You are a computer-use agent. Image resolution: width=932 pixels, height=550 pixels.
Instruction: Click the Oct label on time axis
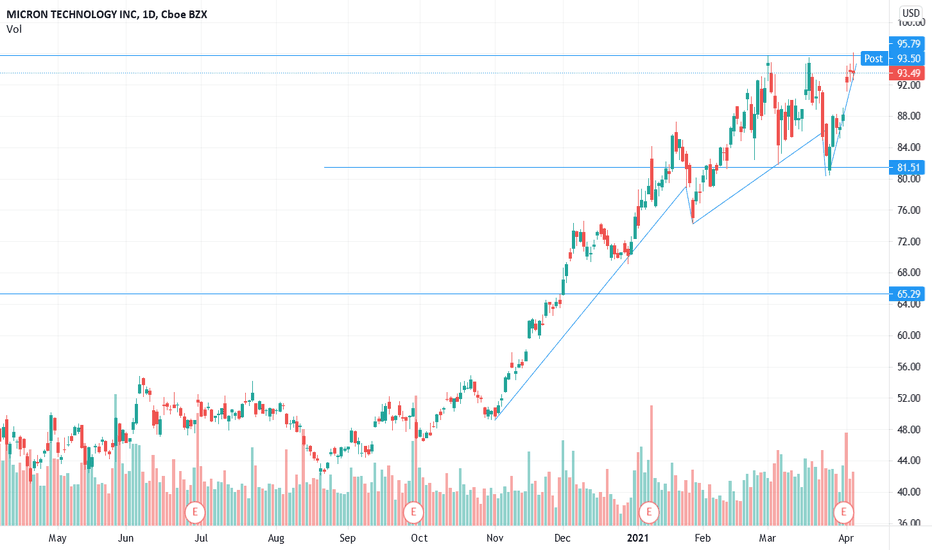[x=419, y=538]
